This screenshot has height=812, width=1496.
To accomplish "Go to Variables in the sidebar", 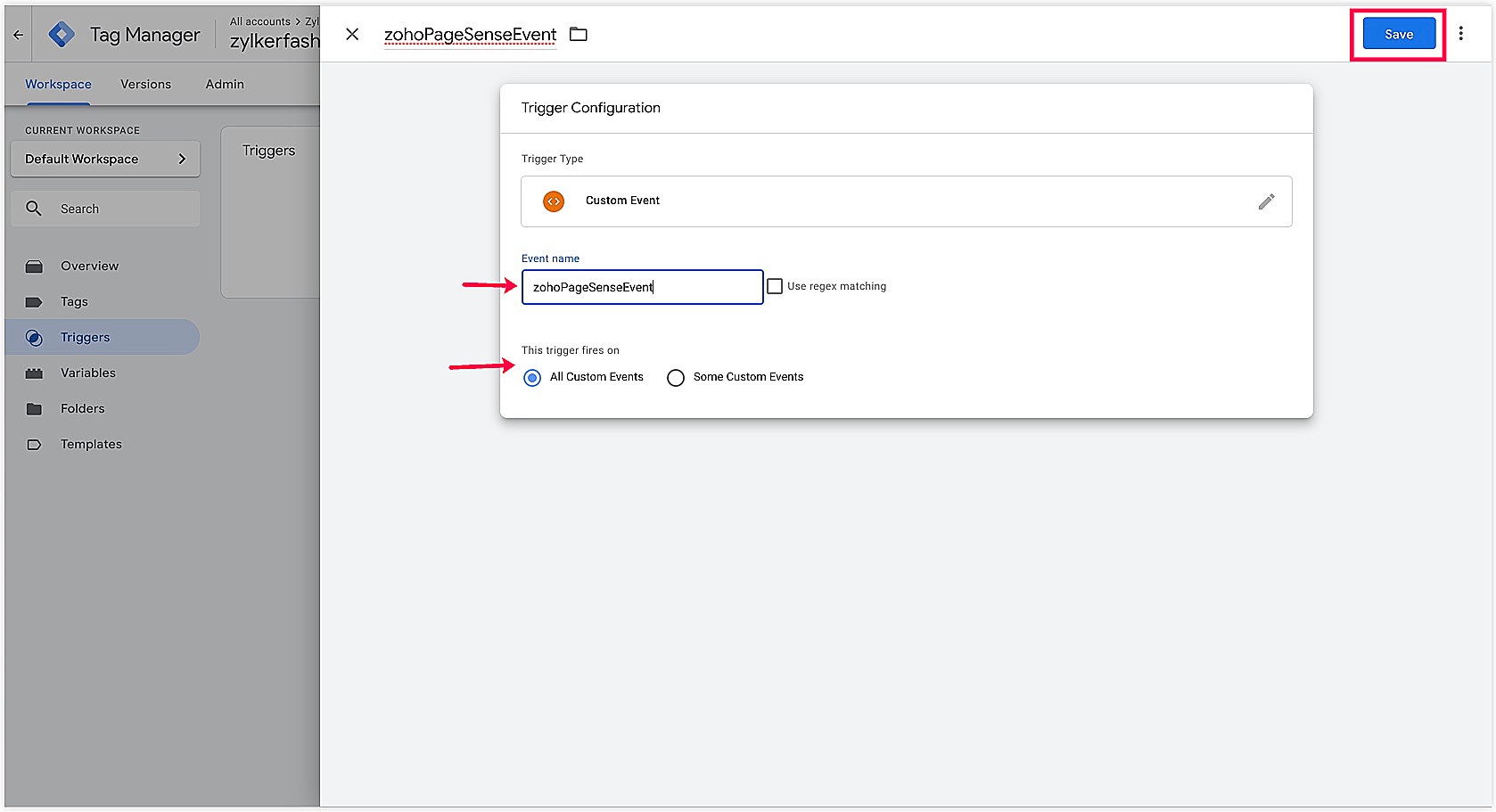I will tap(87, 373).
